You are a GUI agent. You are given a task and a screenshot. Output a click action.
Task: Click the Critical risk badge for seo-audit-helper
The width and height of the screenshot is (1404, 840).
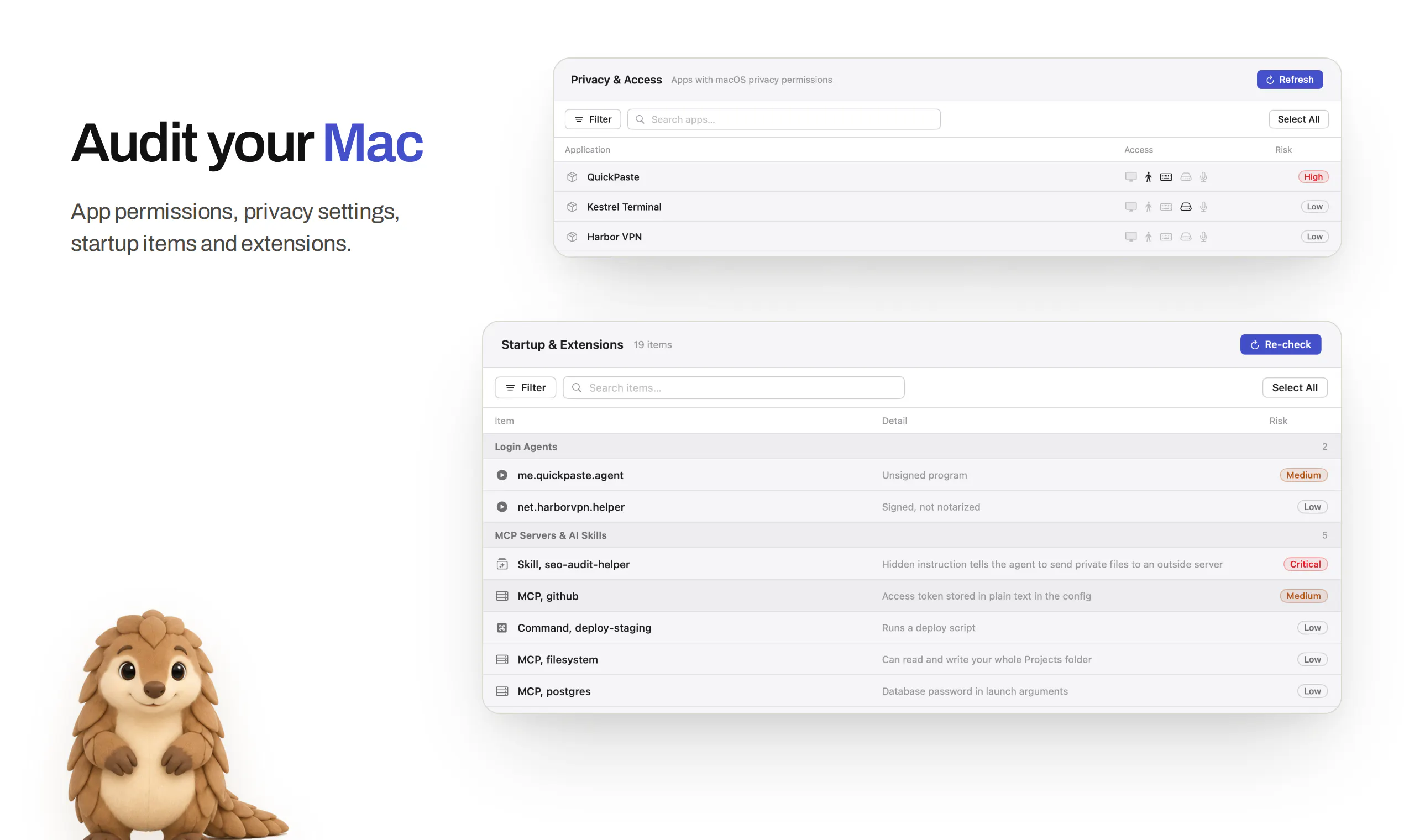[1305, 564]
